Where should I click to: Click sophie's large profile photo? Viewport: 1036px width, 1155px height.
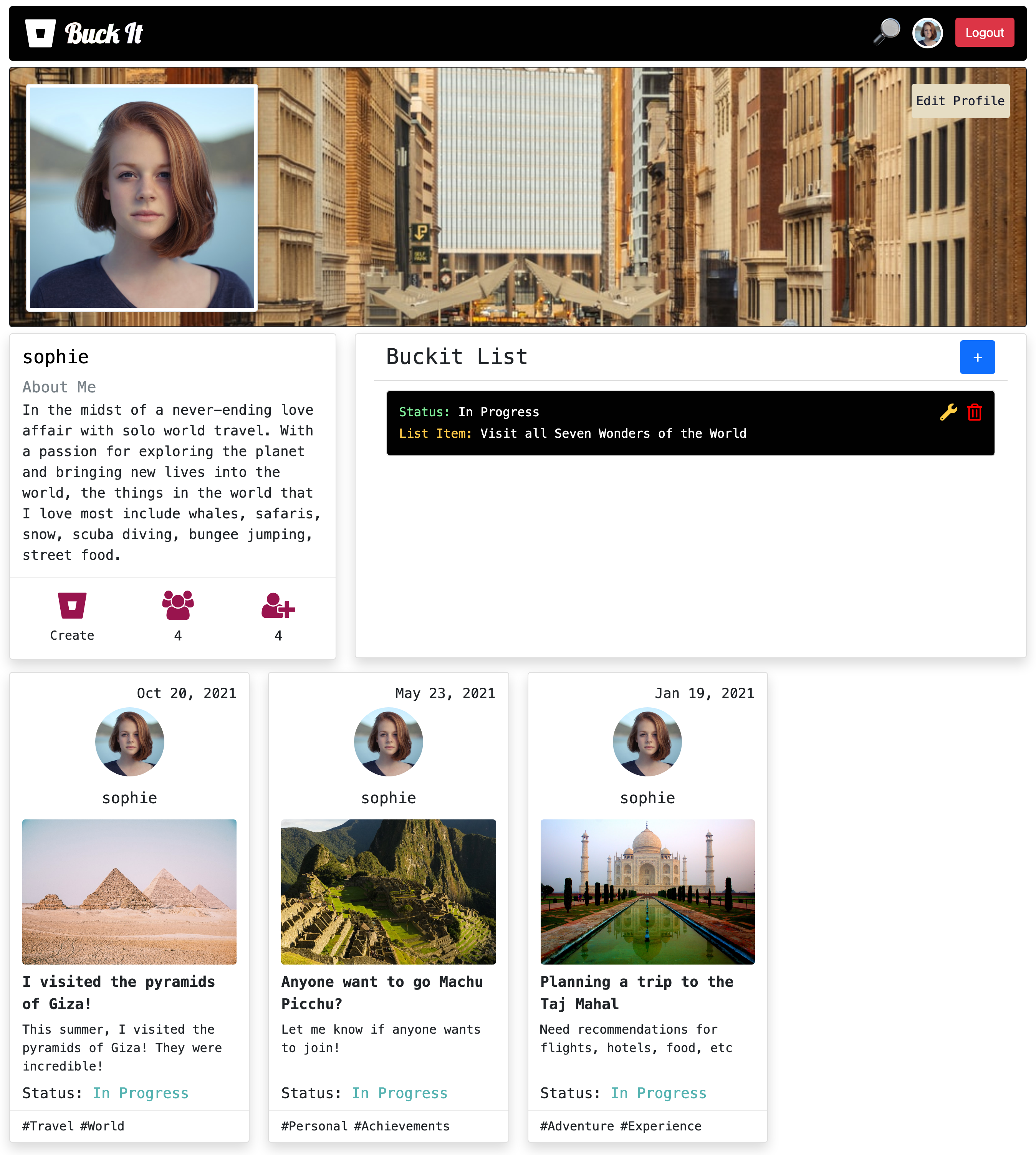(x=142, y=197)
